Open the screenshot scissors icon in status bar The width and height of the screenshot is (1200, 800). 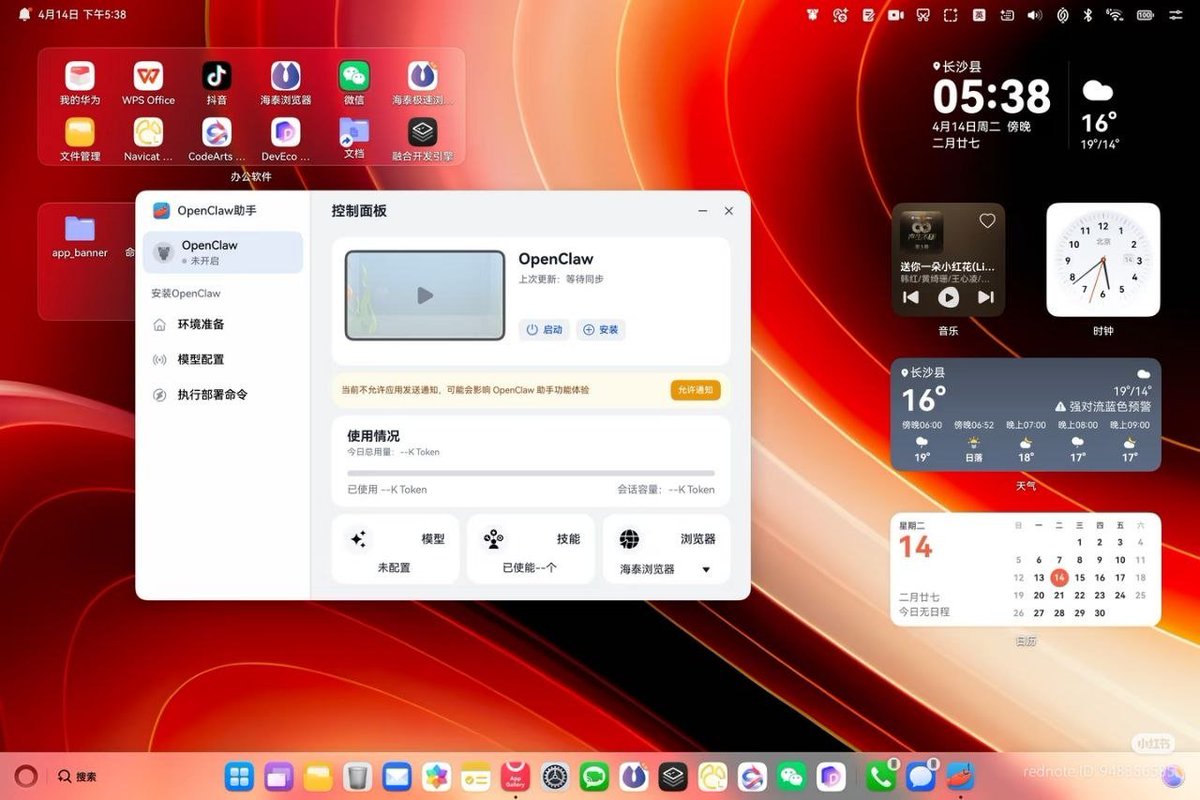click(x=924, y=15)
